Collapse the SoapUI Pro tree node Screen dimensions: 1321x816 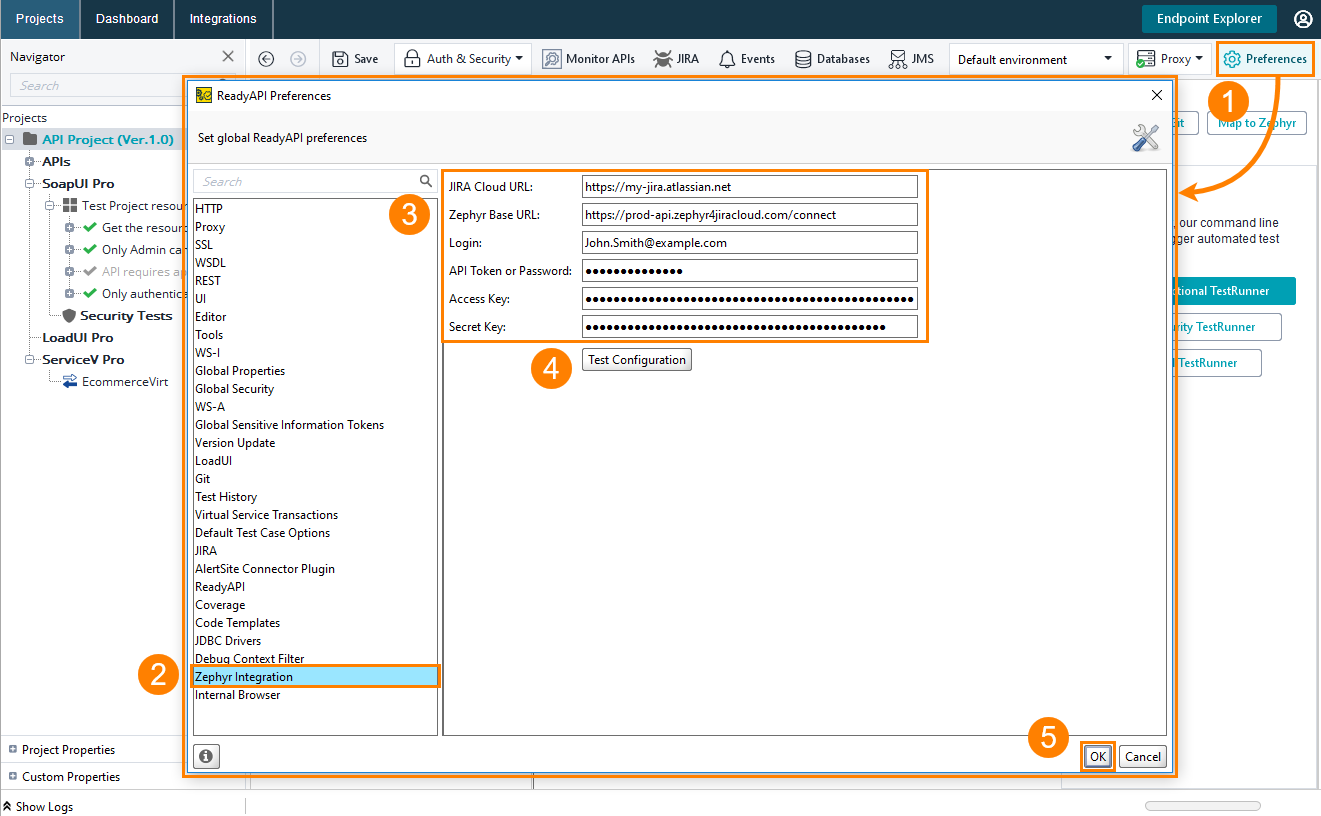(x=30, y=183)
